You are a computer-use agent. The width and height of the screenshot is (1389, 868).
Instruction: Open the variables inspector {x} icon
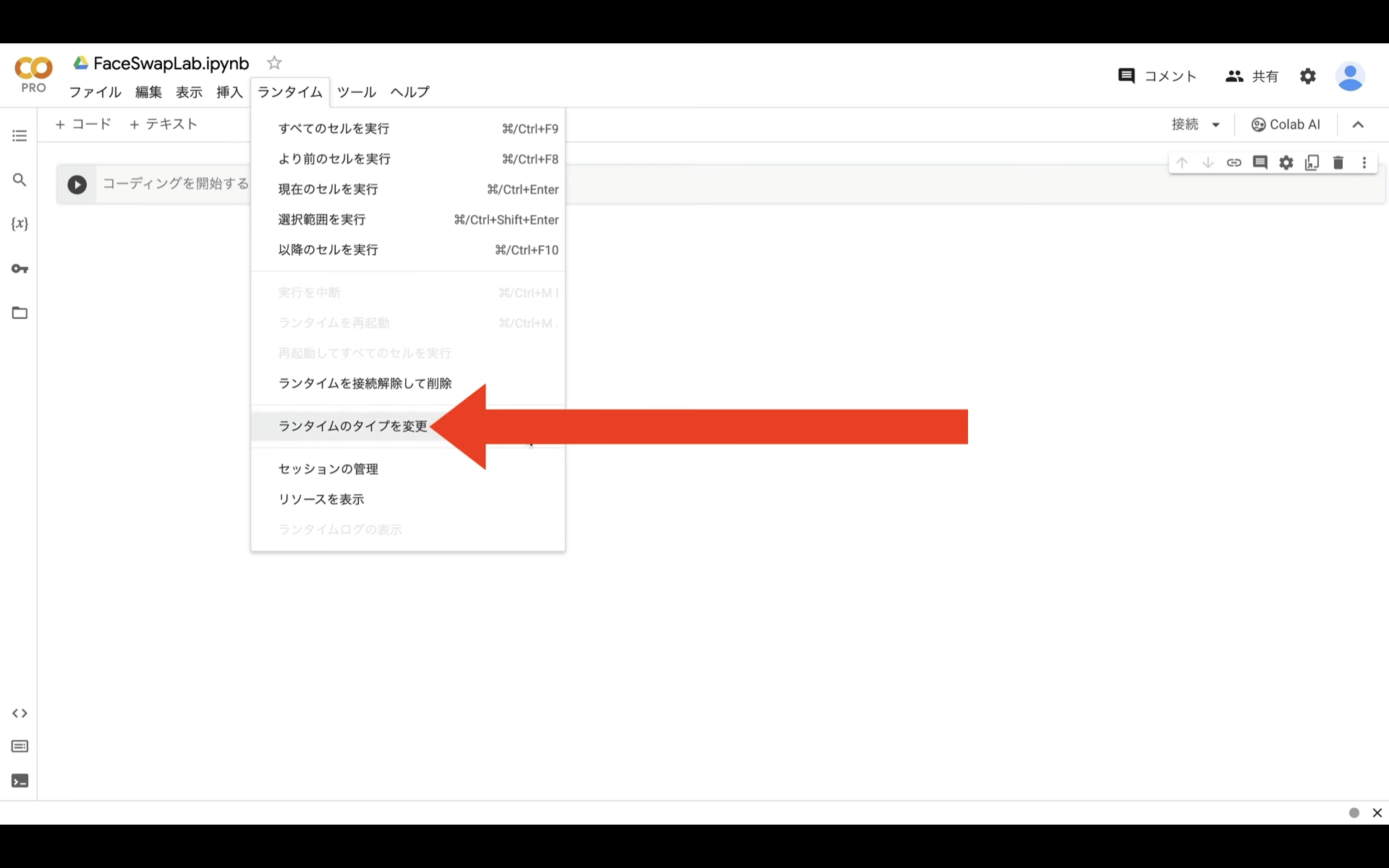pyautogui.click(x=20, y=224)
